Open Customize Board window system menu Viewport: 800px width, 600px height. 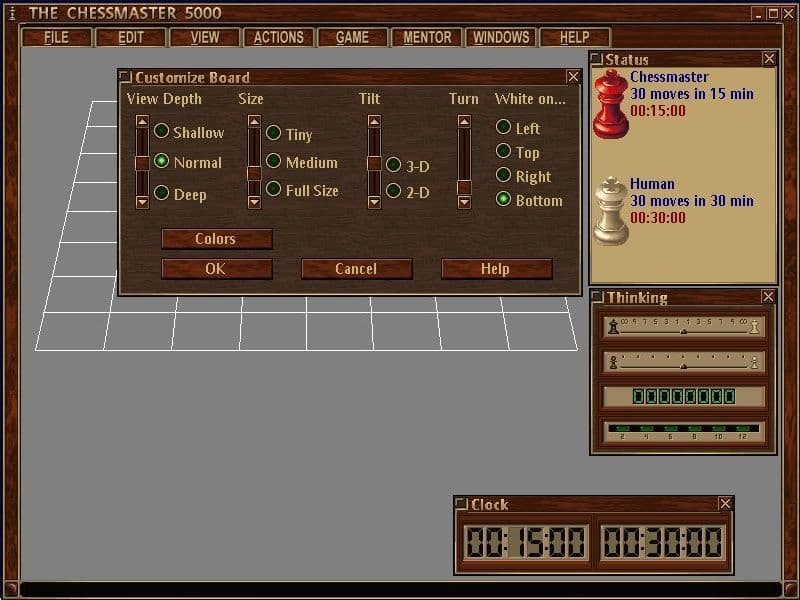(124, 77)
